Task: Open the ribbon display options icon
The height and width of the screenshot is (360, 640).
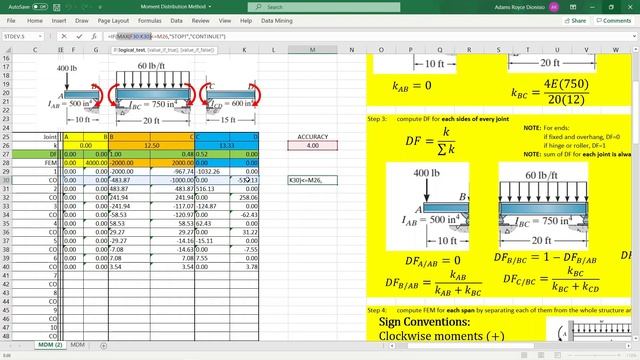Action: coord(573,7)
